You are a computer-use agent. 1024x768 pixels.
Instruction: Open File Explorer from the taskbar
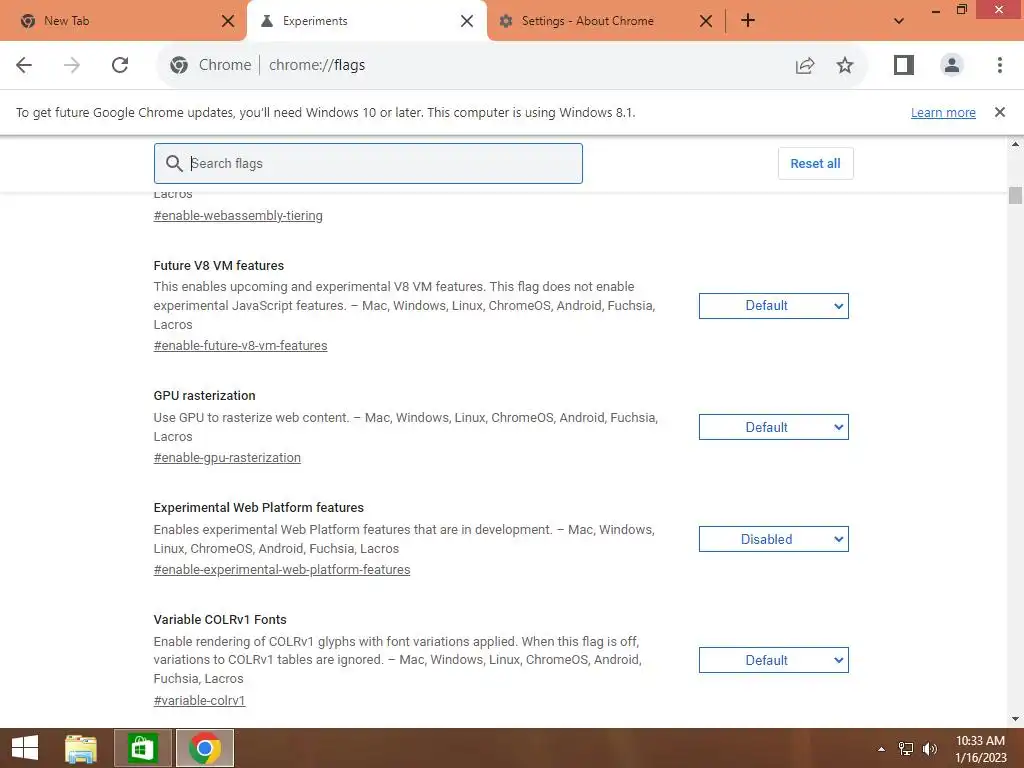81,748
